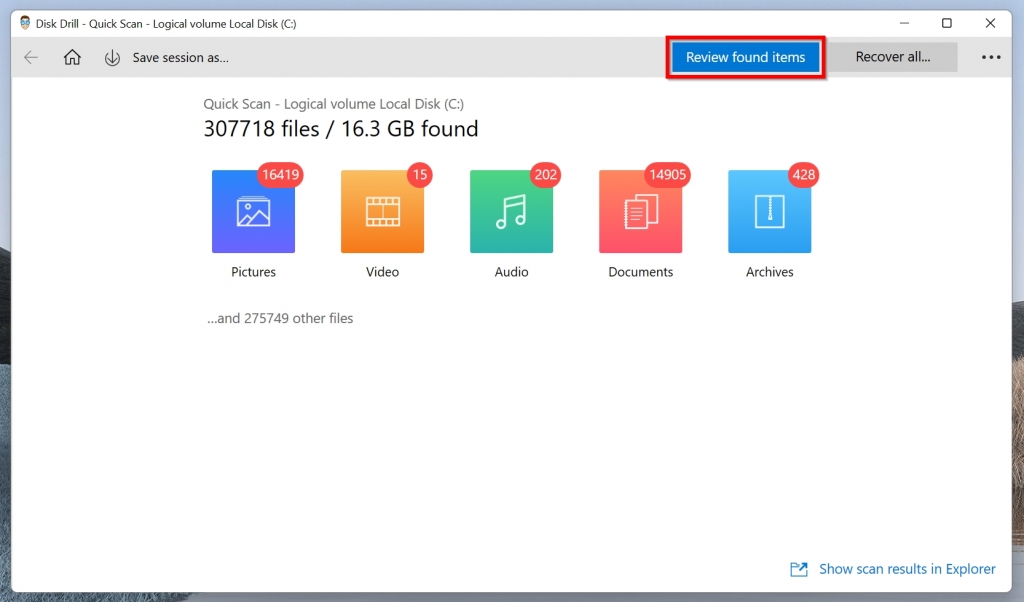Minimize the Disk Drill window
Screen dimensions: 1024x602
904,23
